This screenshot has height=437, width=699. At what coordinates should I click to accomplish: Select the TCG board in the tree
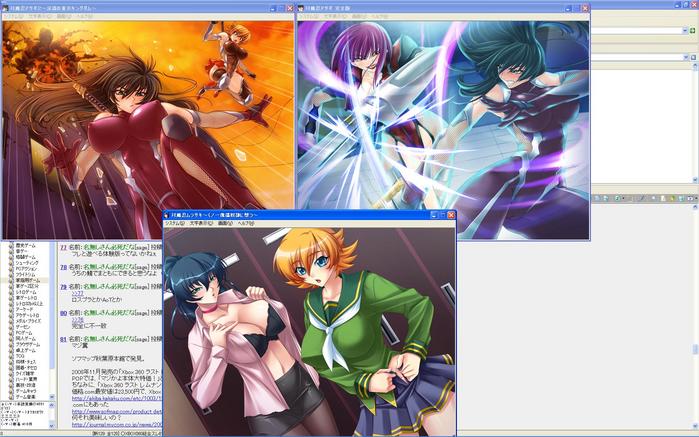20,356
